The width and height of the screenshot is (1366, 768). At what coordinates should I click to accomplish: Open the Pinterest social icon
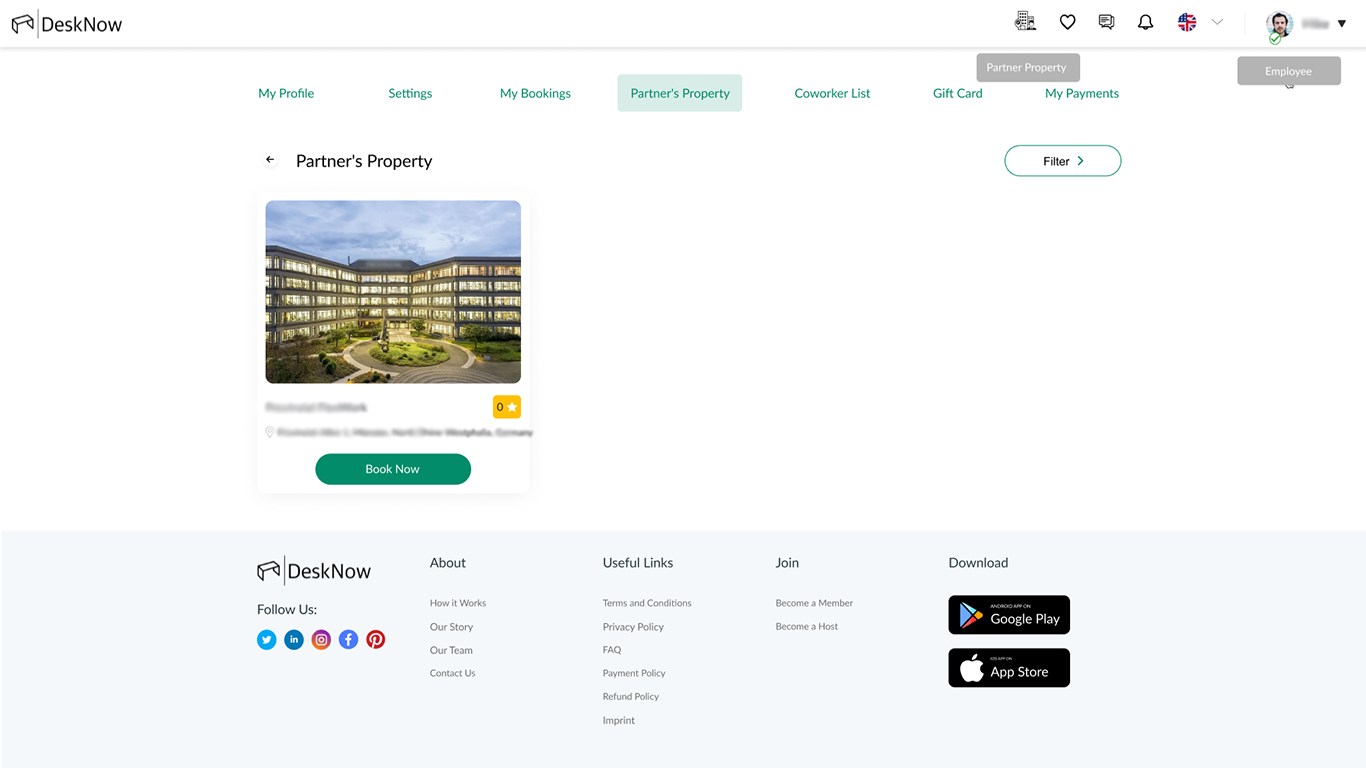click(x=376, y=640)
